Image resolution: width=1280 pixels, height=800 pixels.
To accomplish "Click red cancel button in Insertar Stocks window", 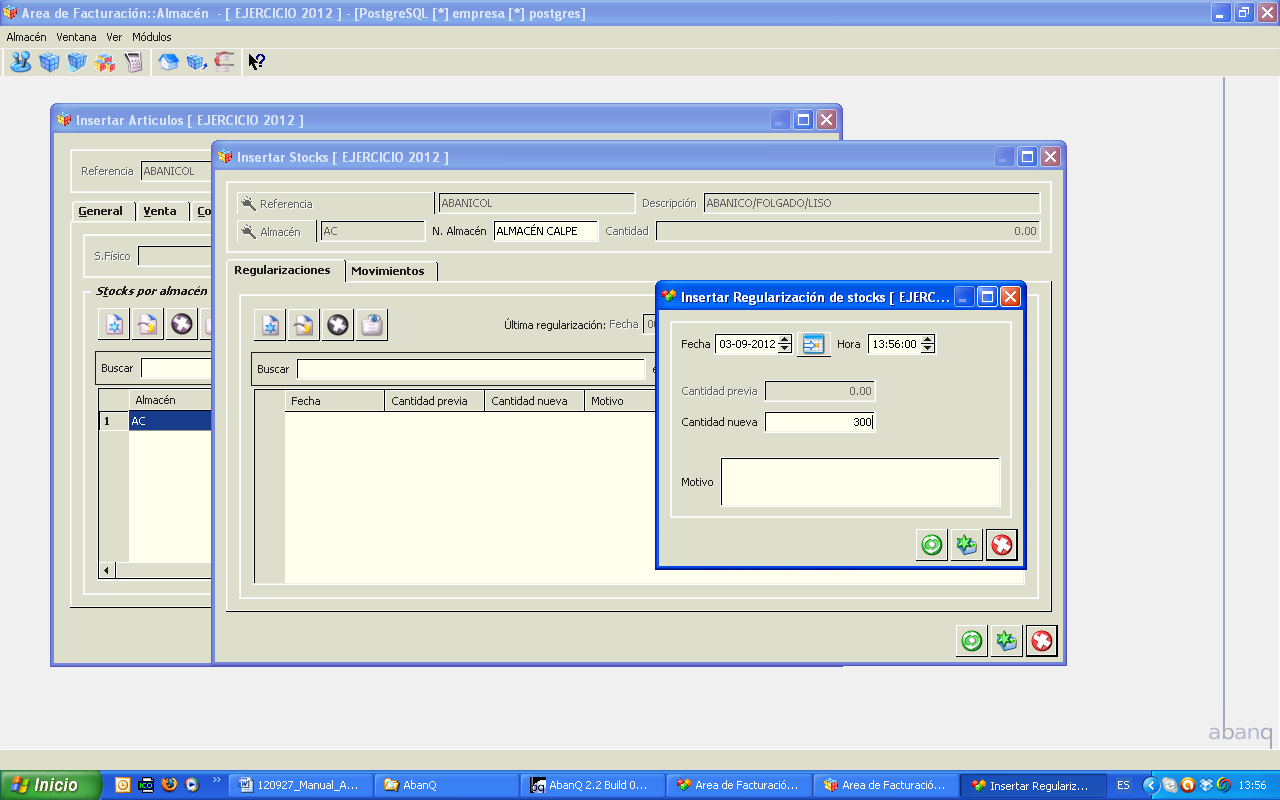I will point(1042,641).
